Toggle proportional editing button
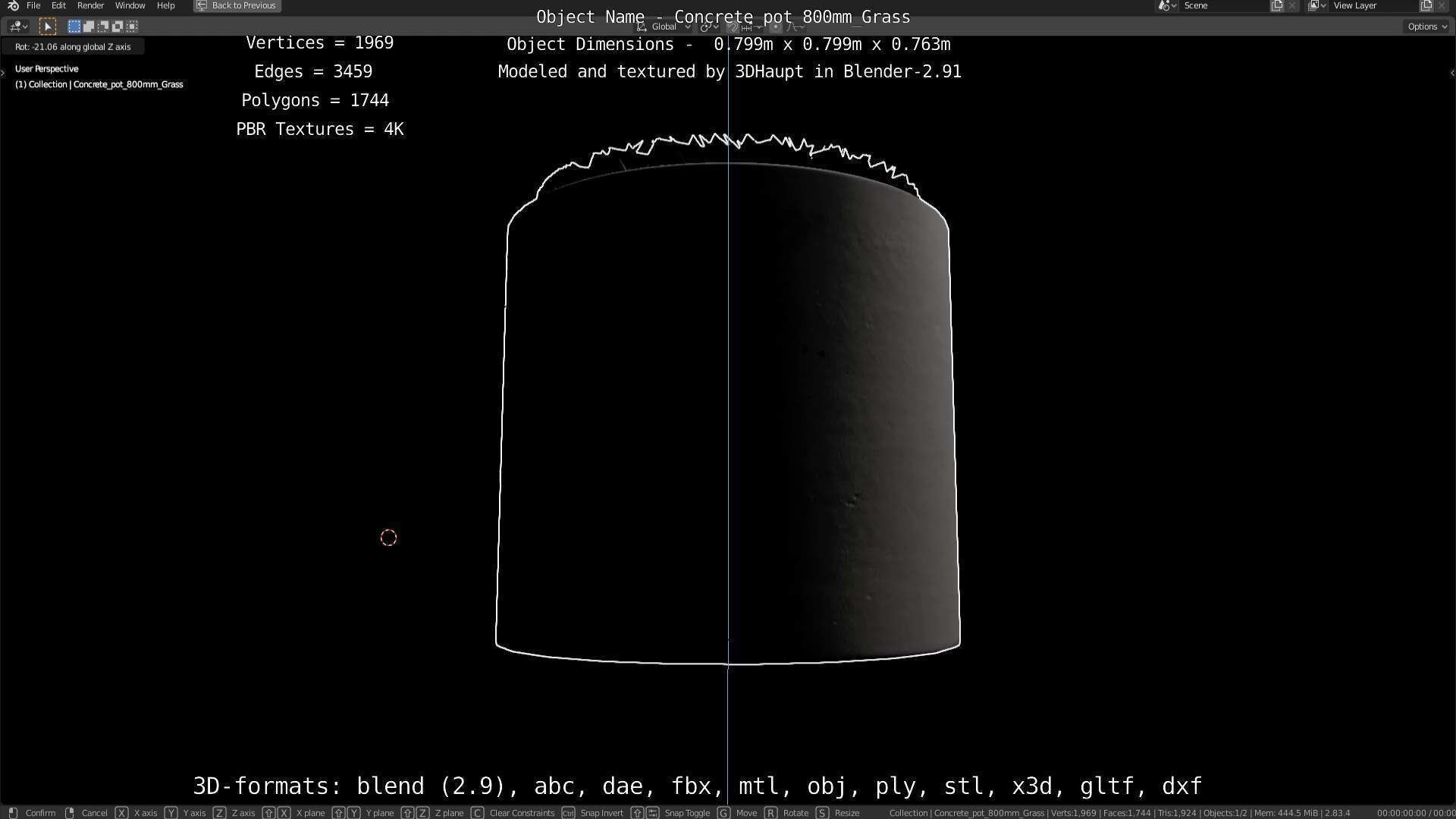 [775, 27]
